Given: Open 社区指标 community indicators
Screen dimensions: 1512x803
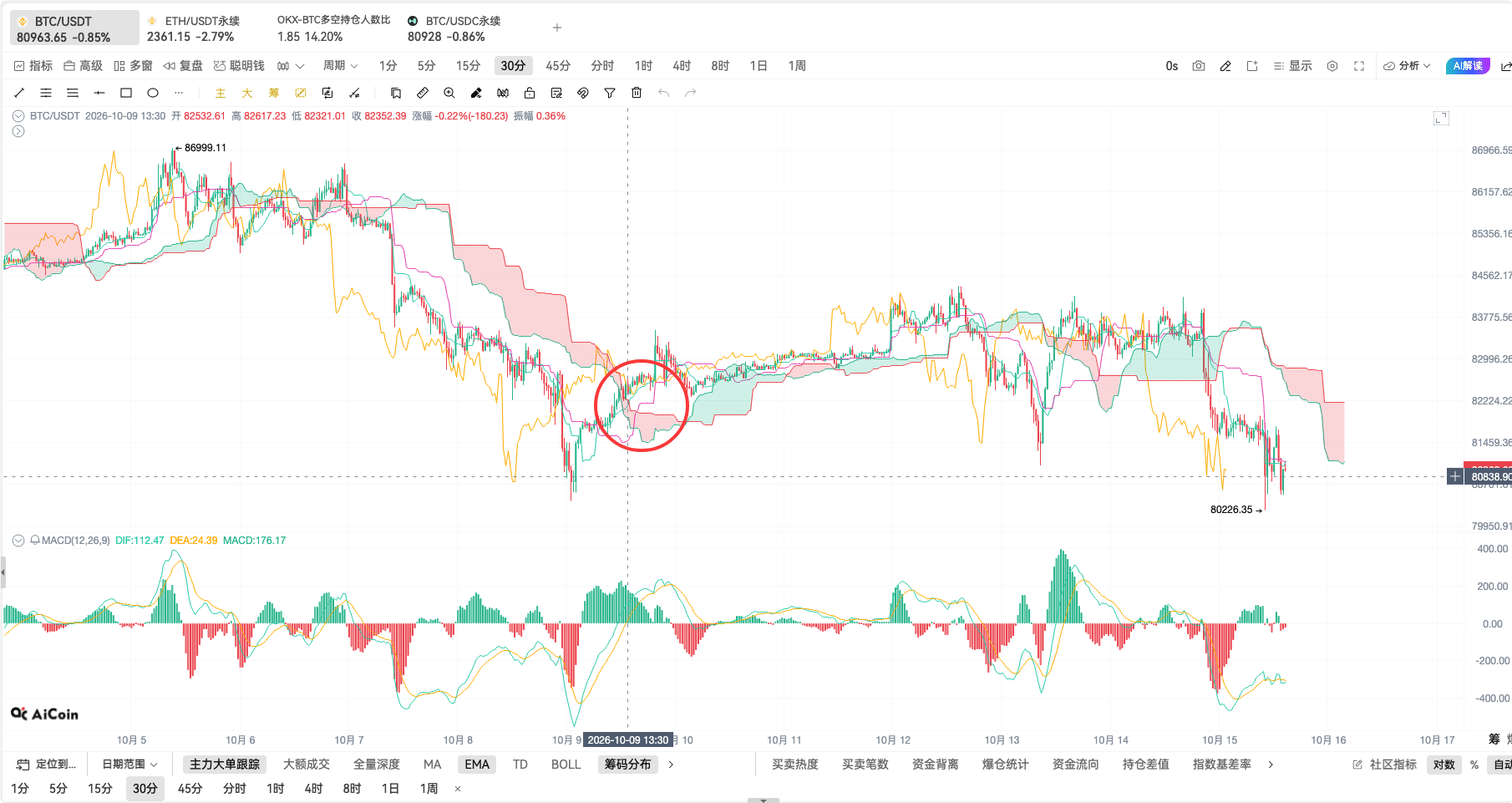Looking at the screenshot, I should (1384, 764).
